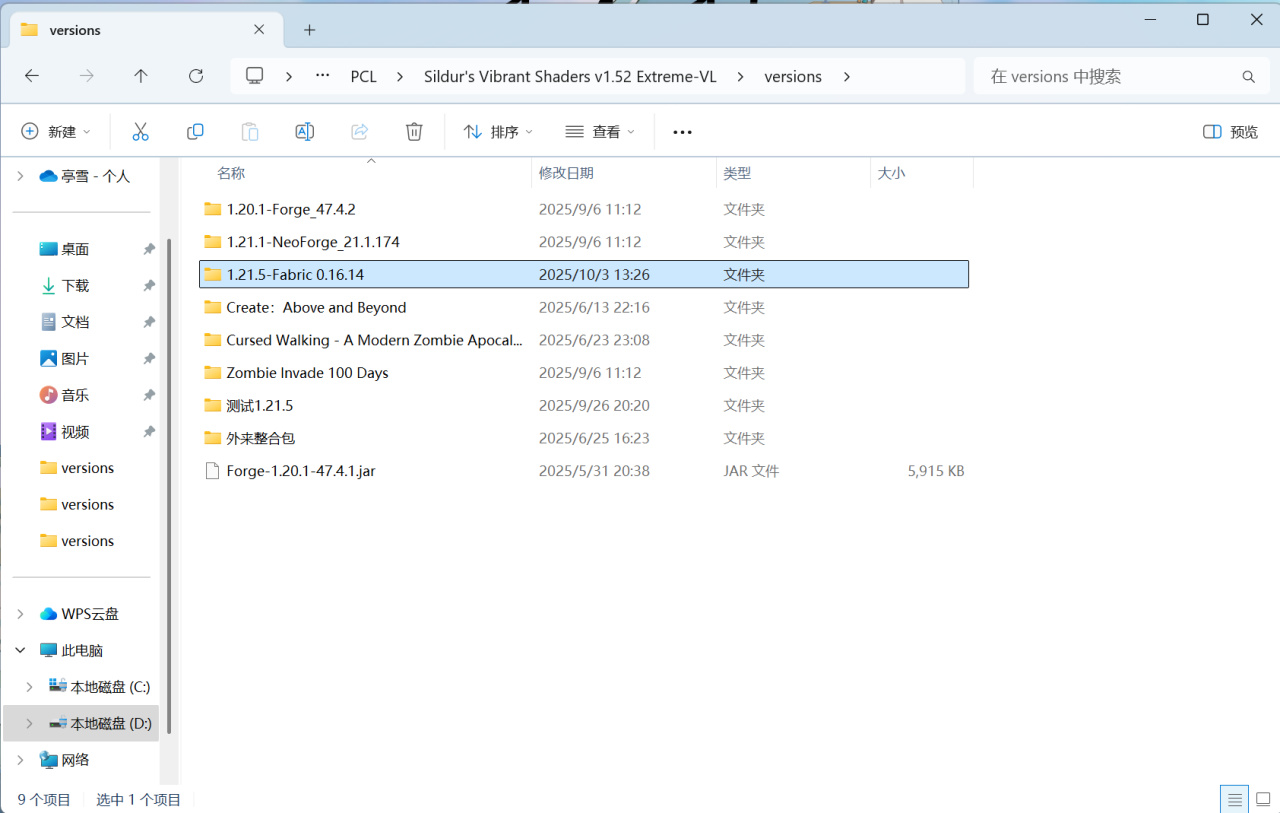Expand the 本地磁盘 (C:) tree node

[x=29, y=687]
